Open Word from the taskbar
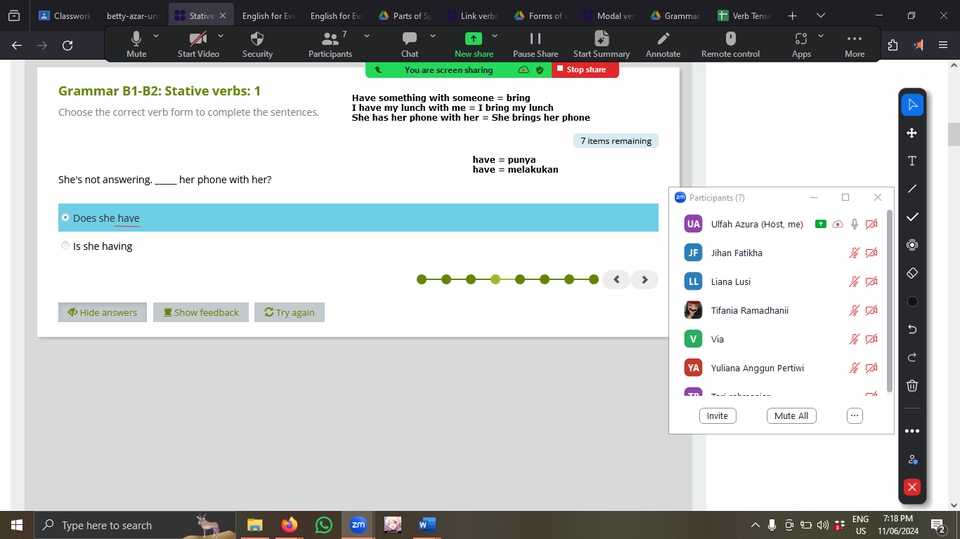The height and width of the screenshot is (539, 960). (427, 525)
